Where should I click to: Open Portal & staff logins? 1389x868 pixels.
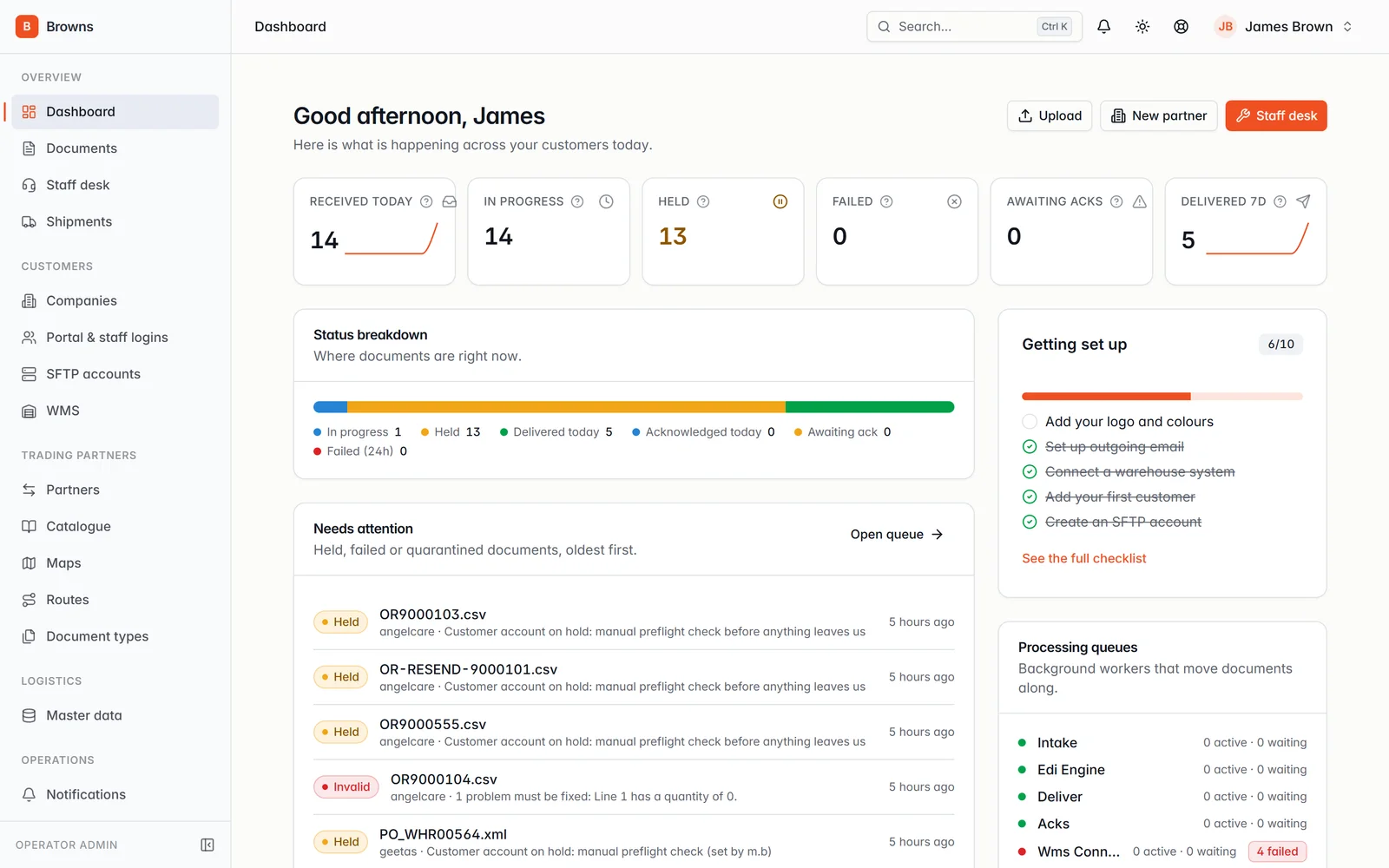click(115, 338)
